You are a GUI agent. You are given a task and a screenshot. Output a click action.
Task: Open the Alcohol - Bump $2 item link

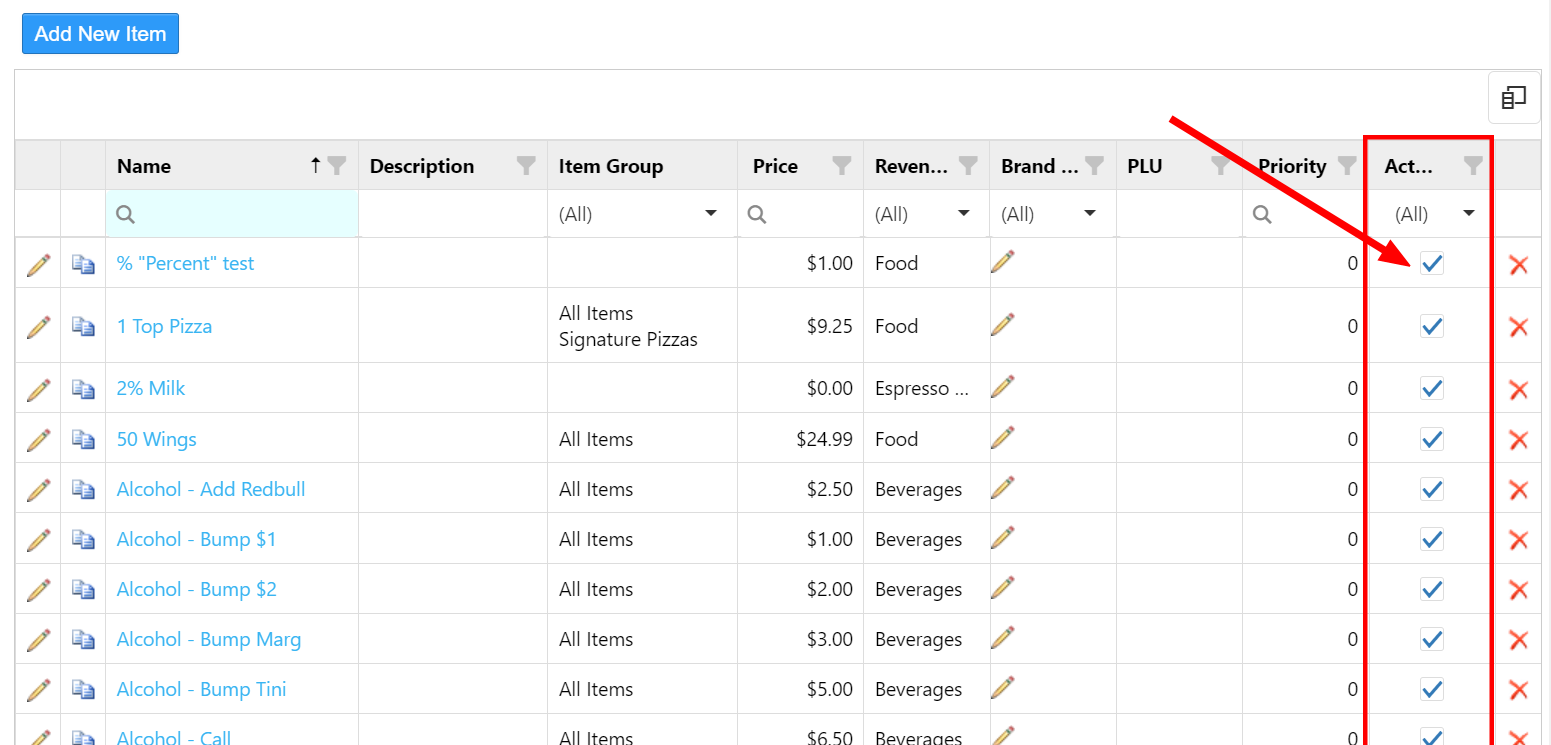coord(196,589)
